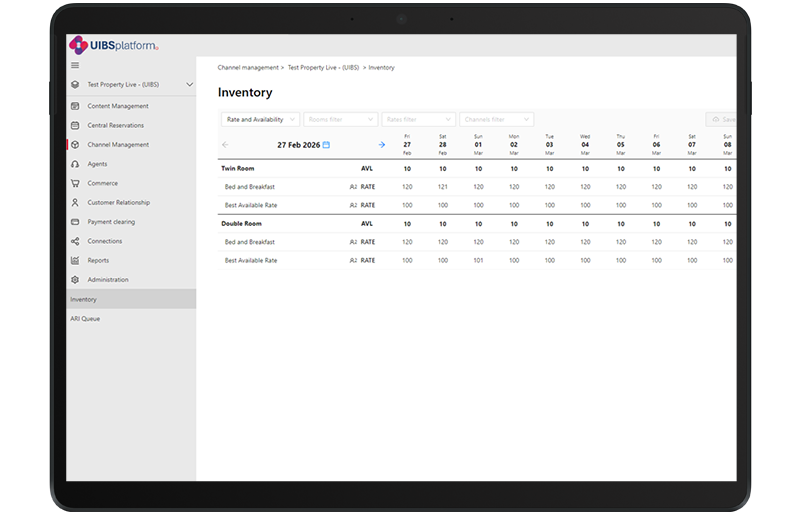Open Content Management from sidebar icon
800x515 pixels.
point(75,106)
